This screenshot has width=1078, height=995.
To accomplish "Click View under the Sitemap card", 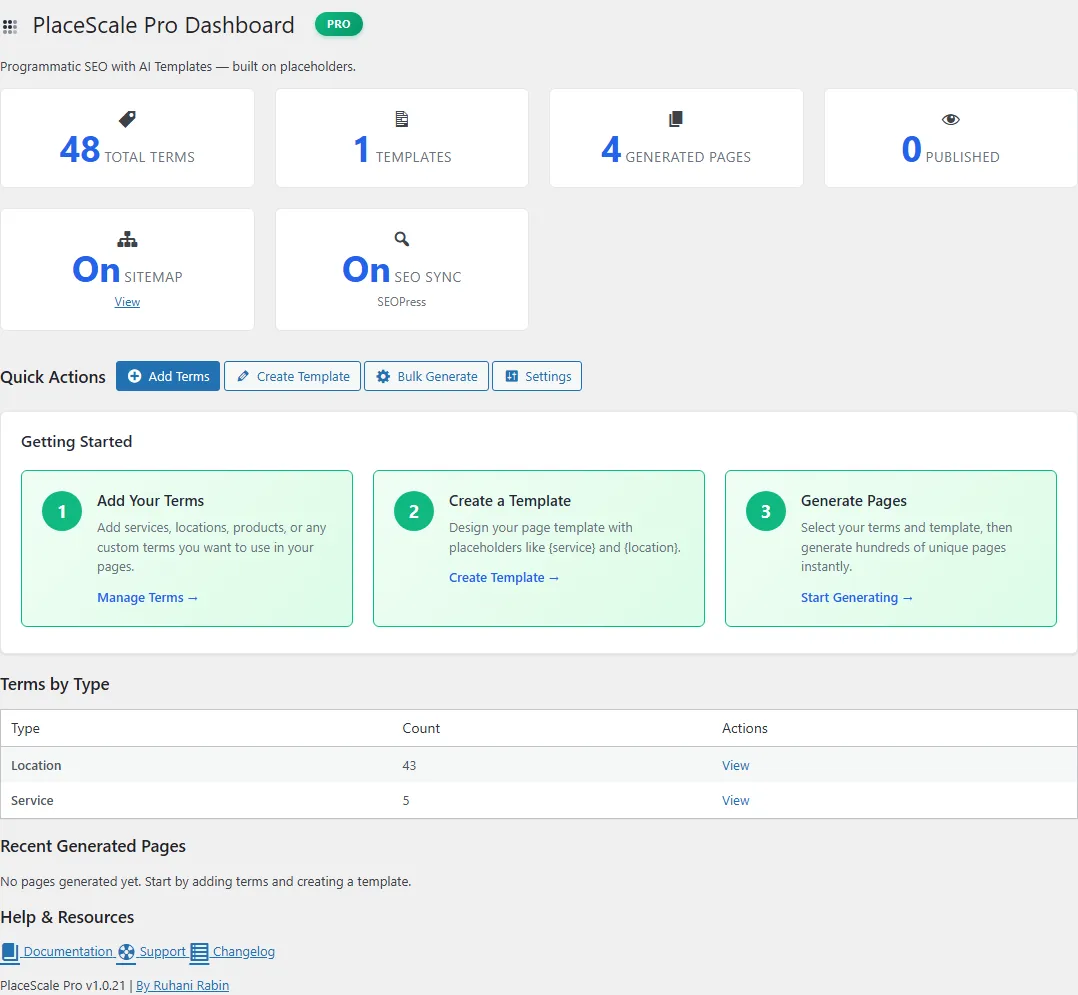I will pos(127,301).
